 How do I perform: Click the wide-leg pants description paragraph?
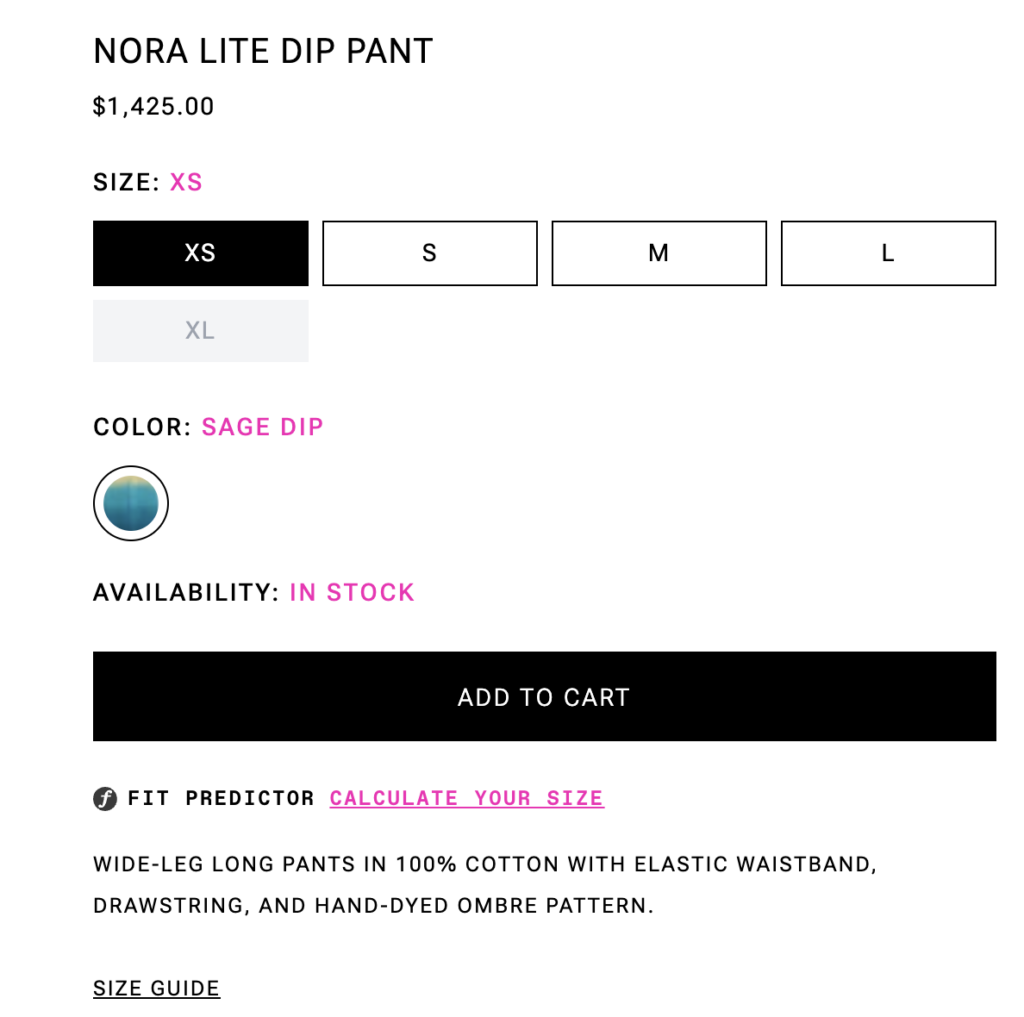485,884
